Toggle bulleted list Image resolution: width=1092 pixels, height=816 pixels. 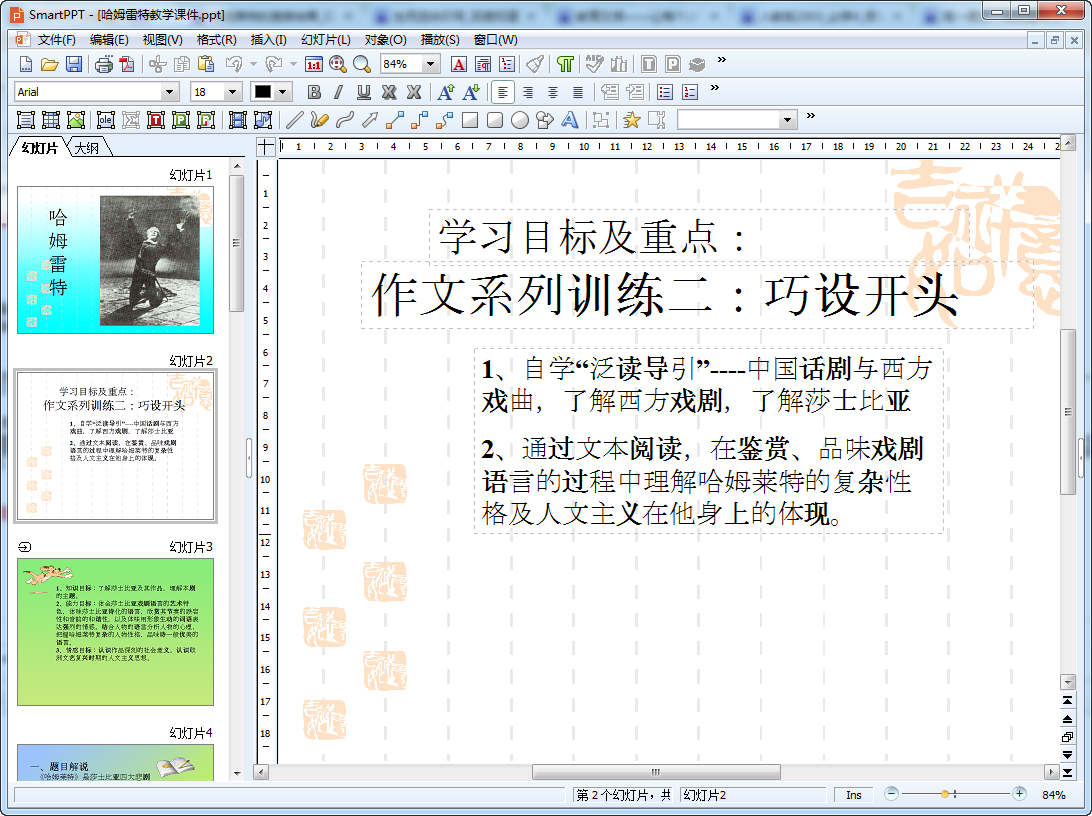pos(665,92)
